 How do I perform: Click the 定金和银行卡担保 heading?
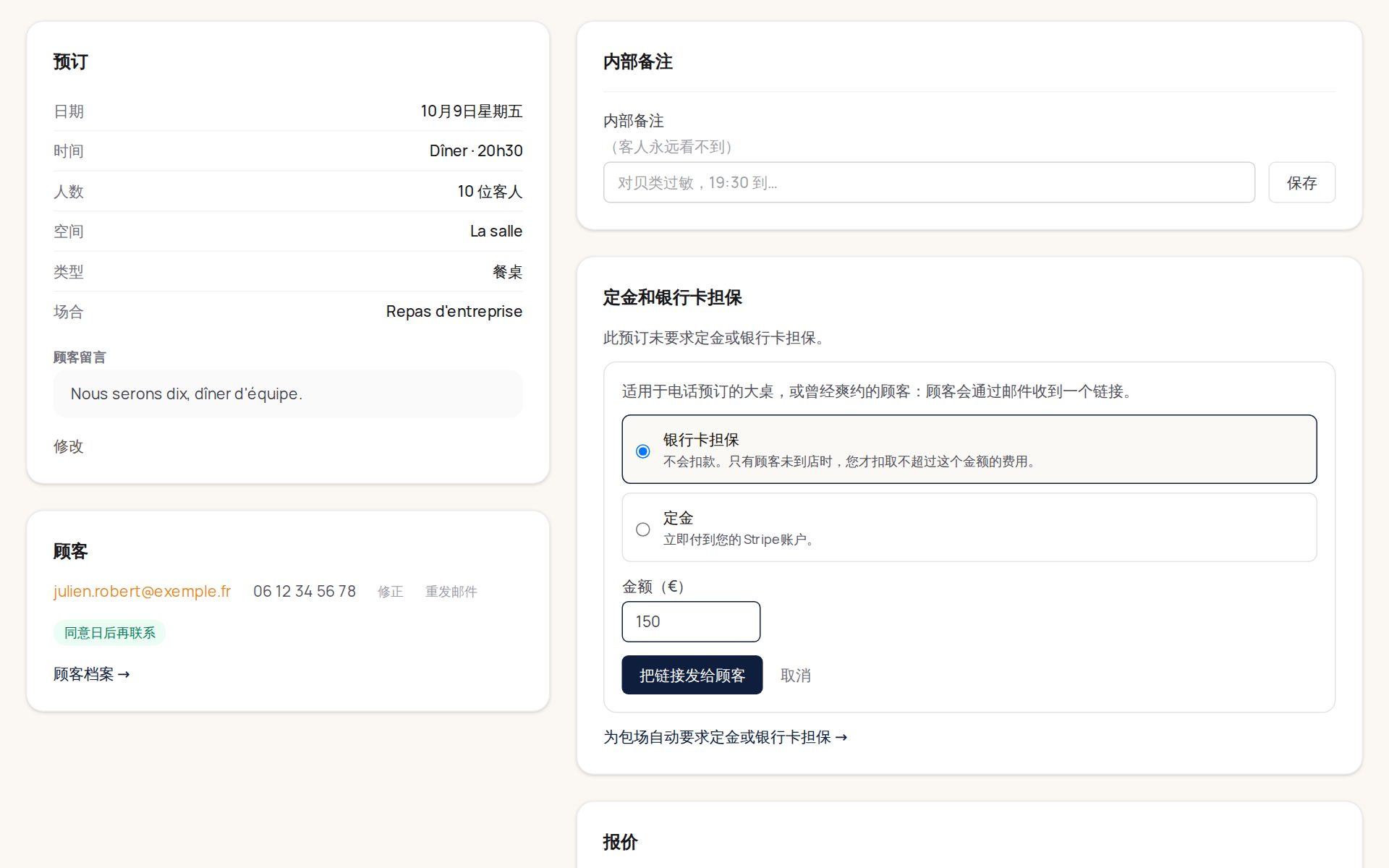coord(672,297)
